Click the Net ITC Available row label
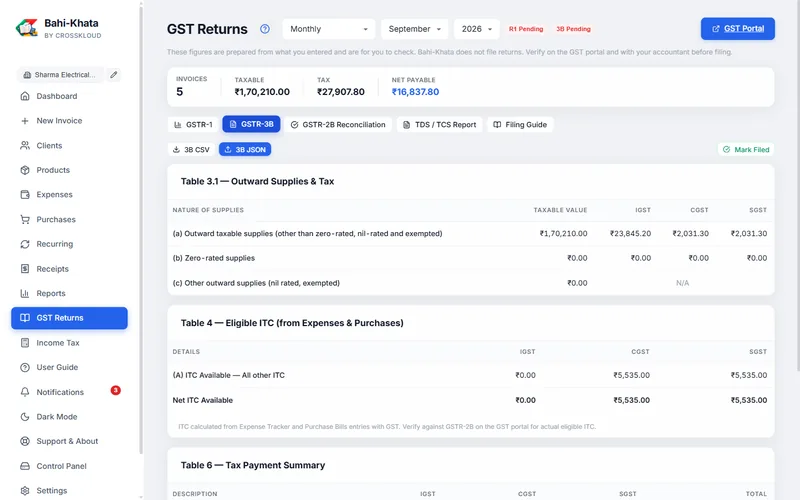Screen dimensions: 800x500 (x=203, y=401)
